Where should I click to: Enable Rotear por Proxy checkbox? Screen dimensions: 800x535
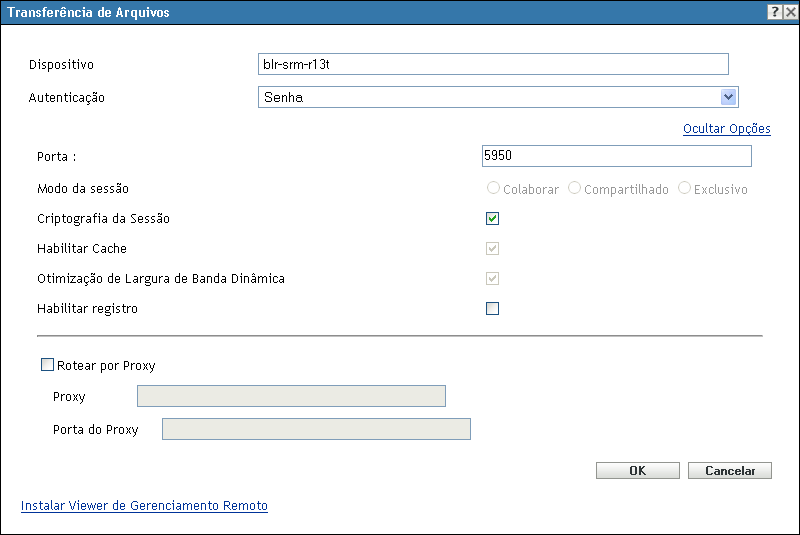click(x=47, y=366)
